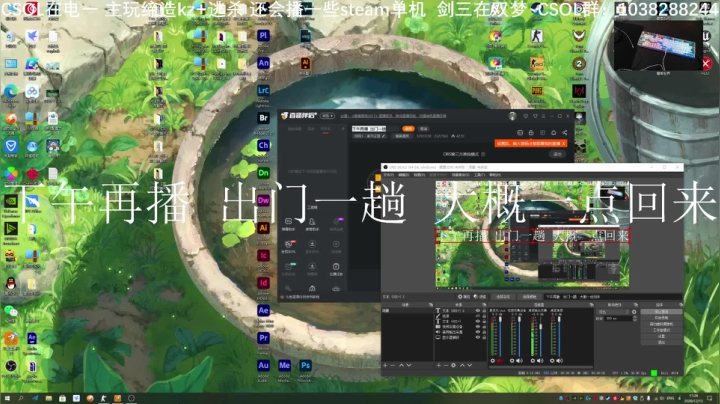
Task: Open OBS 设置 from controls dock
Action: point(661,336)
